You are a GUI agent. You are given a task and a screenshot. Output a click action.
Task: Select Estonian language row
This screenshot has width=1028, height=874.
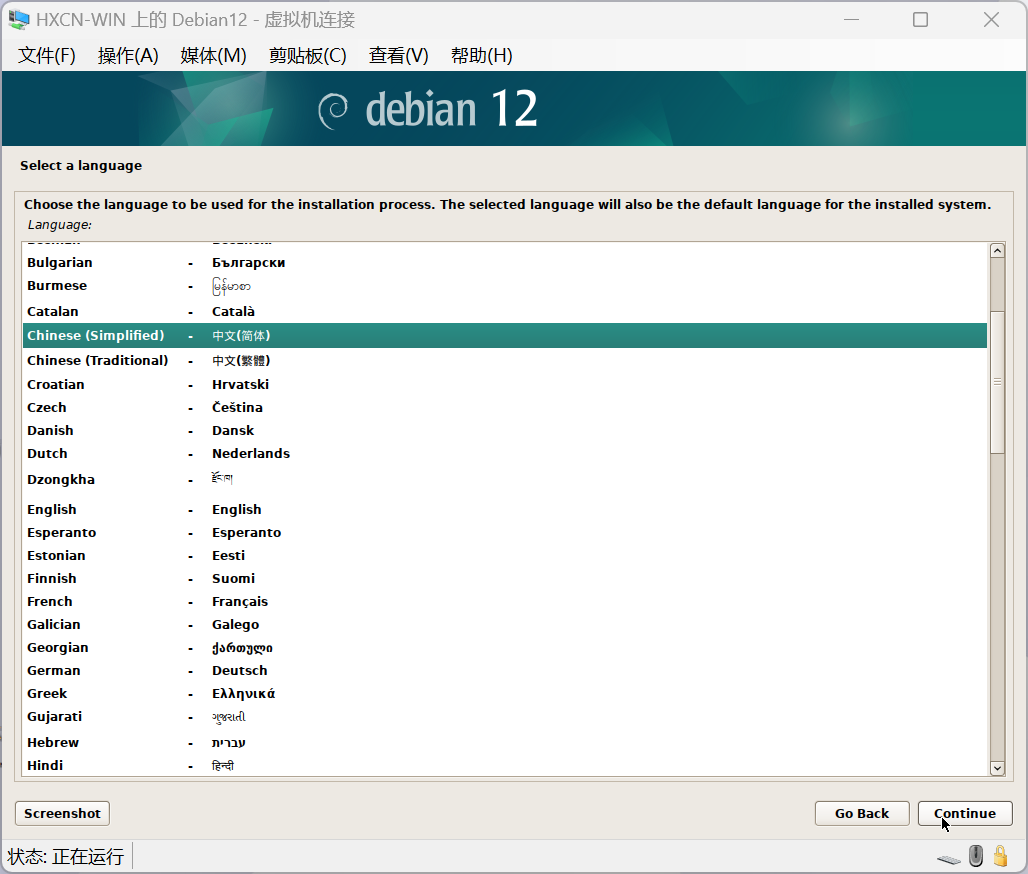505,555
